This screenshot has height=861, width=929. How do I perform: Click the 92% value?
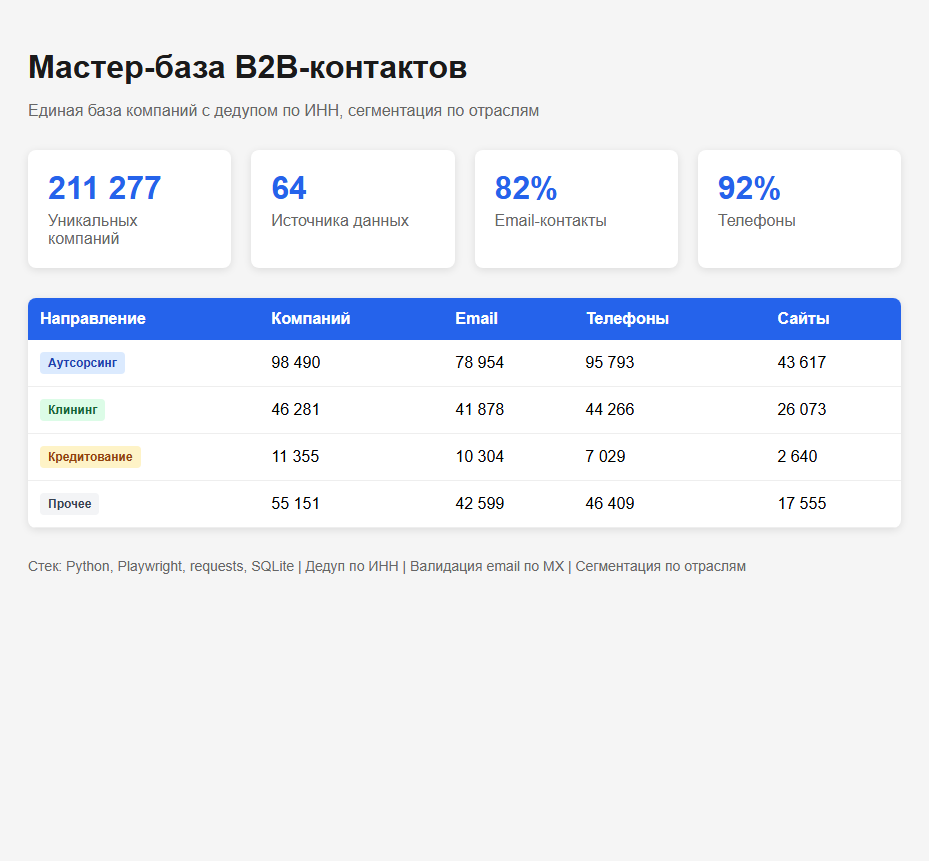point(749,188)
